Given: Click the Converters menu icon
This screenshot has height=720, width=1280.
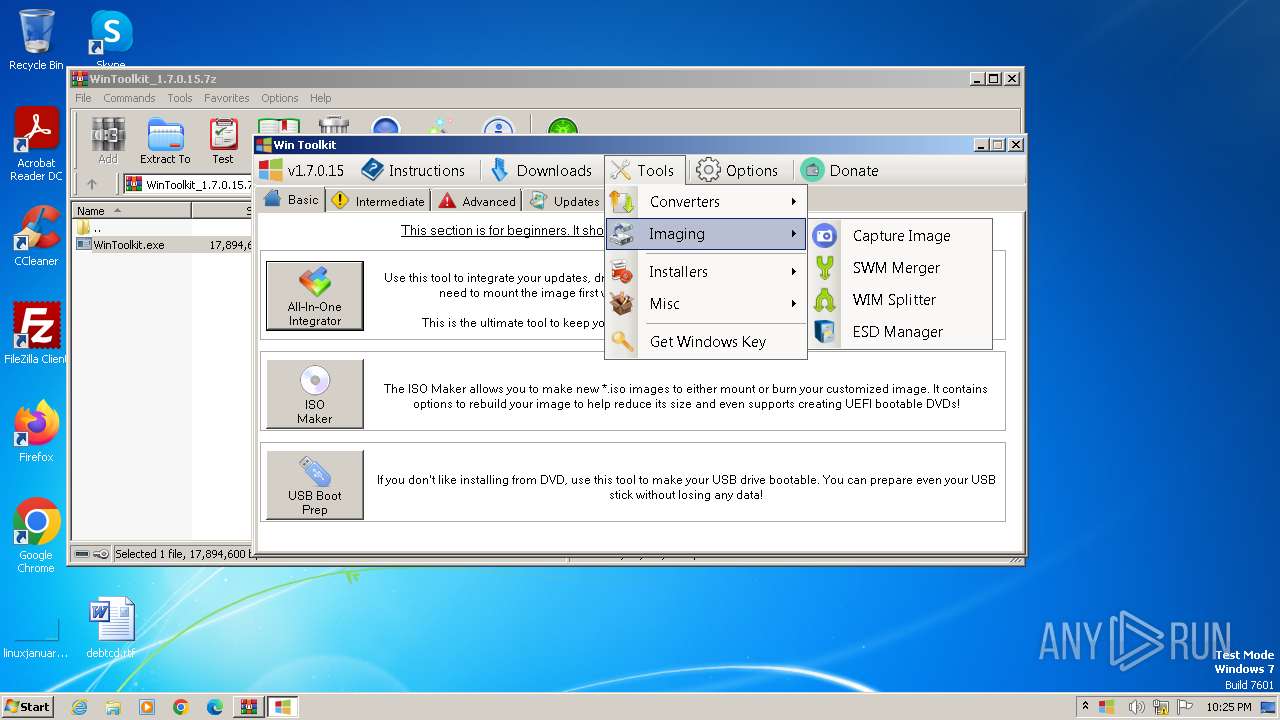Looking at the screenshot, I should point(623,202).
